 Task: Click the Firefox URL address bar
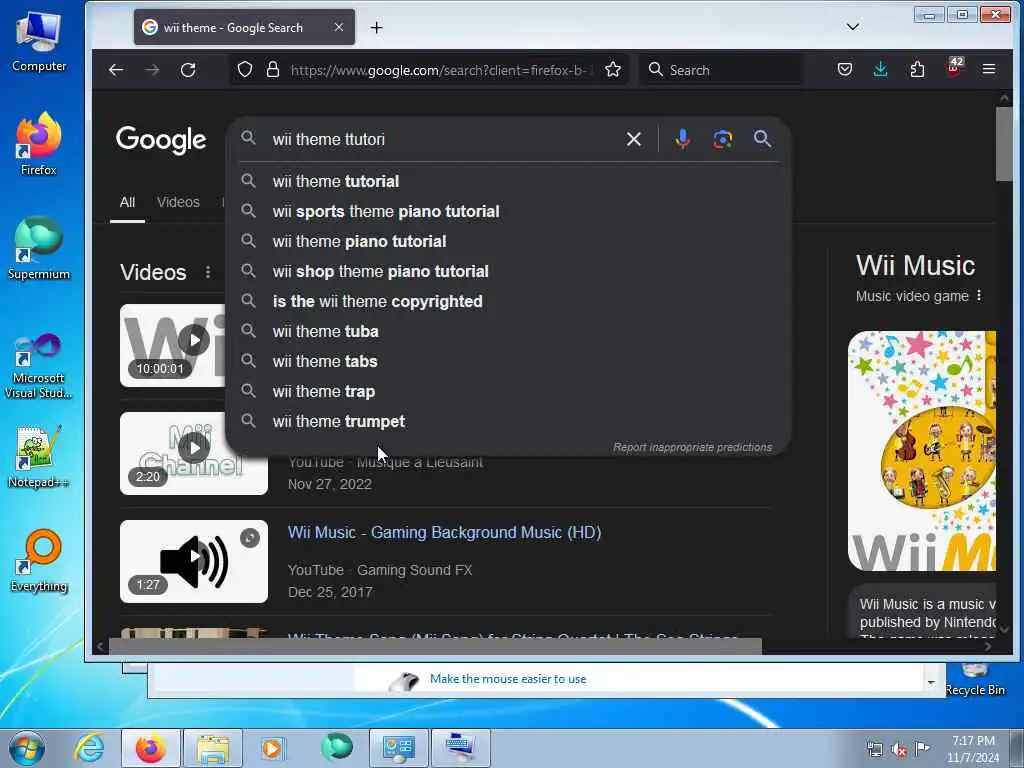pyautogui.click(x=441, y=70)
